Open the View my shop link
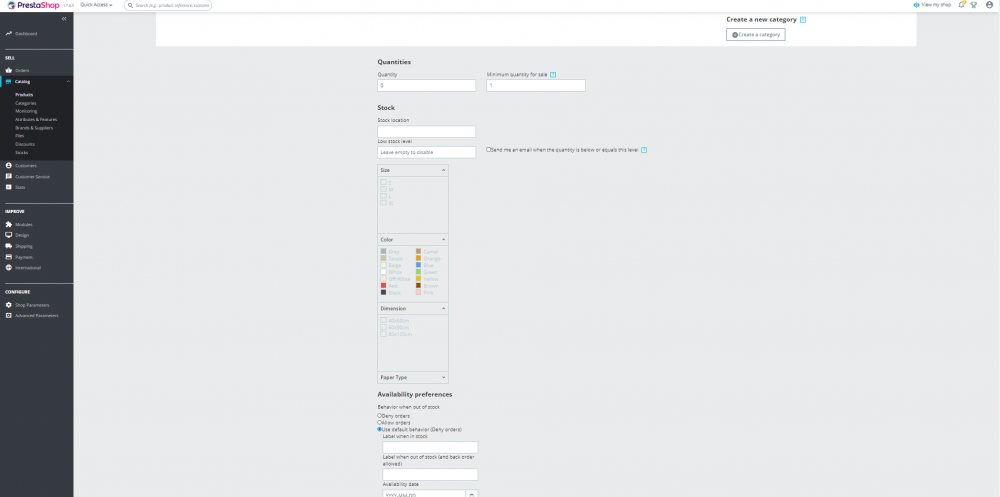 [932, 4]
